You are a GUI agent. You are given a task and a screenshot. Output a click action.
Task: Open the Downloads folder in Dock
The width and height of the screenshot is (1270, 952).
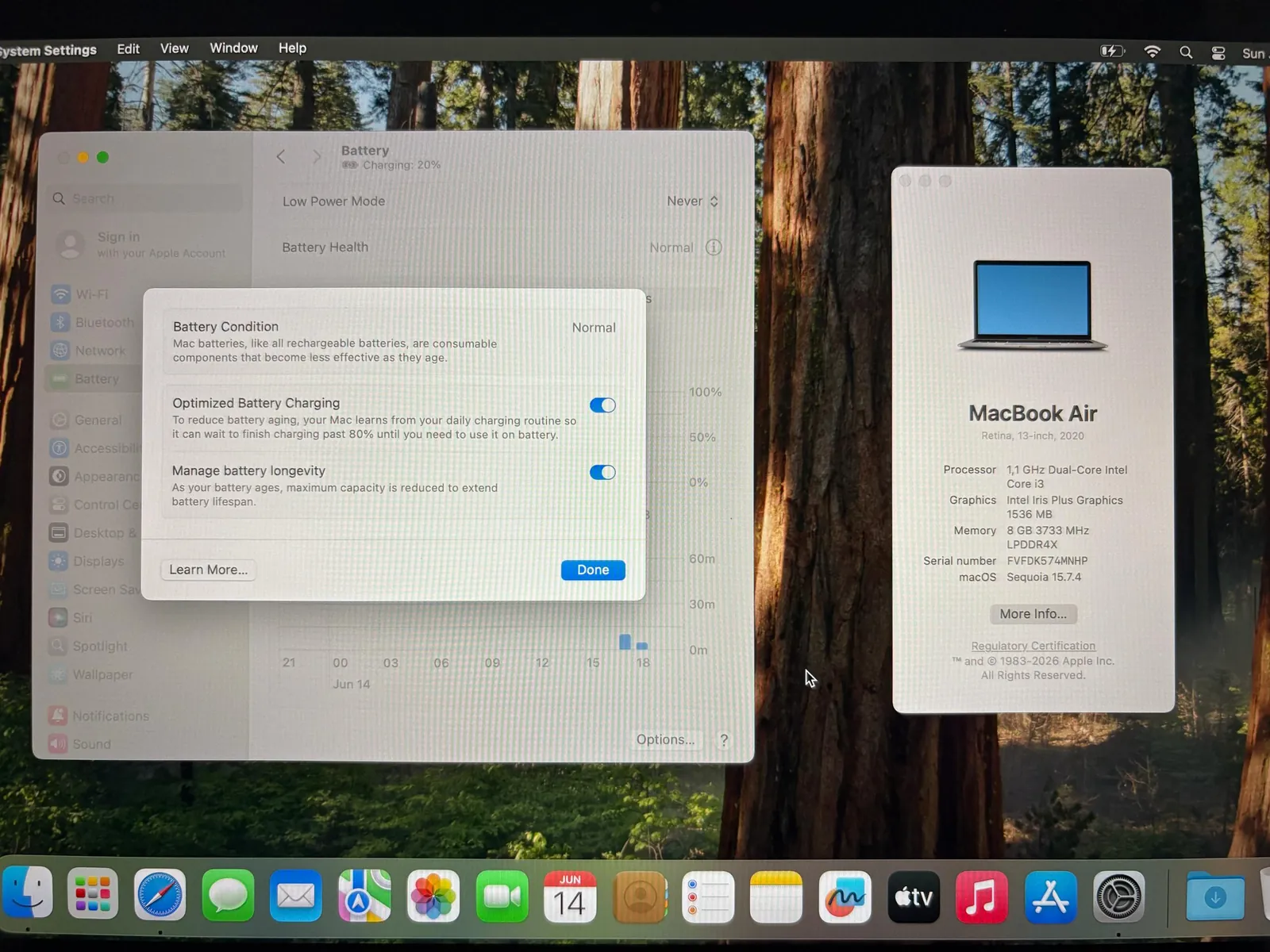1215,896
